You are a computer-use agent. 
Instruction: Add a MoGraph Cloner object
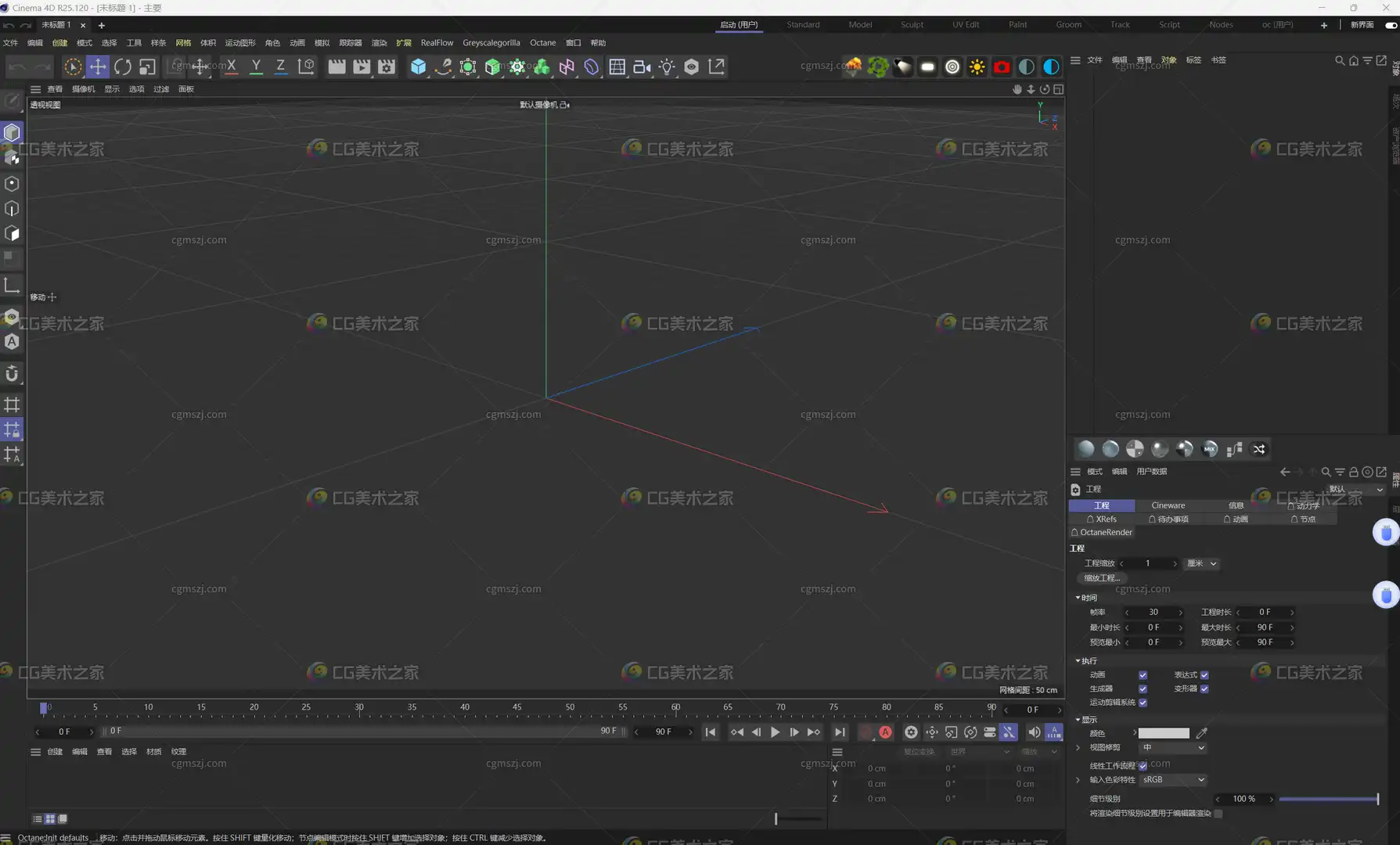tap(517, 67)
